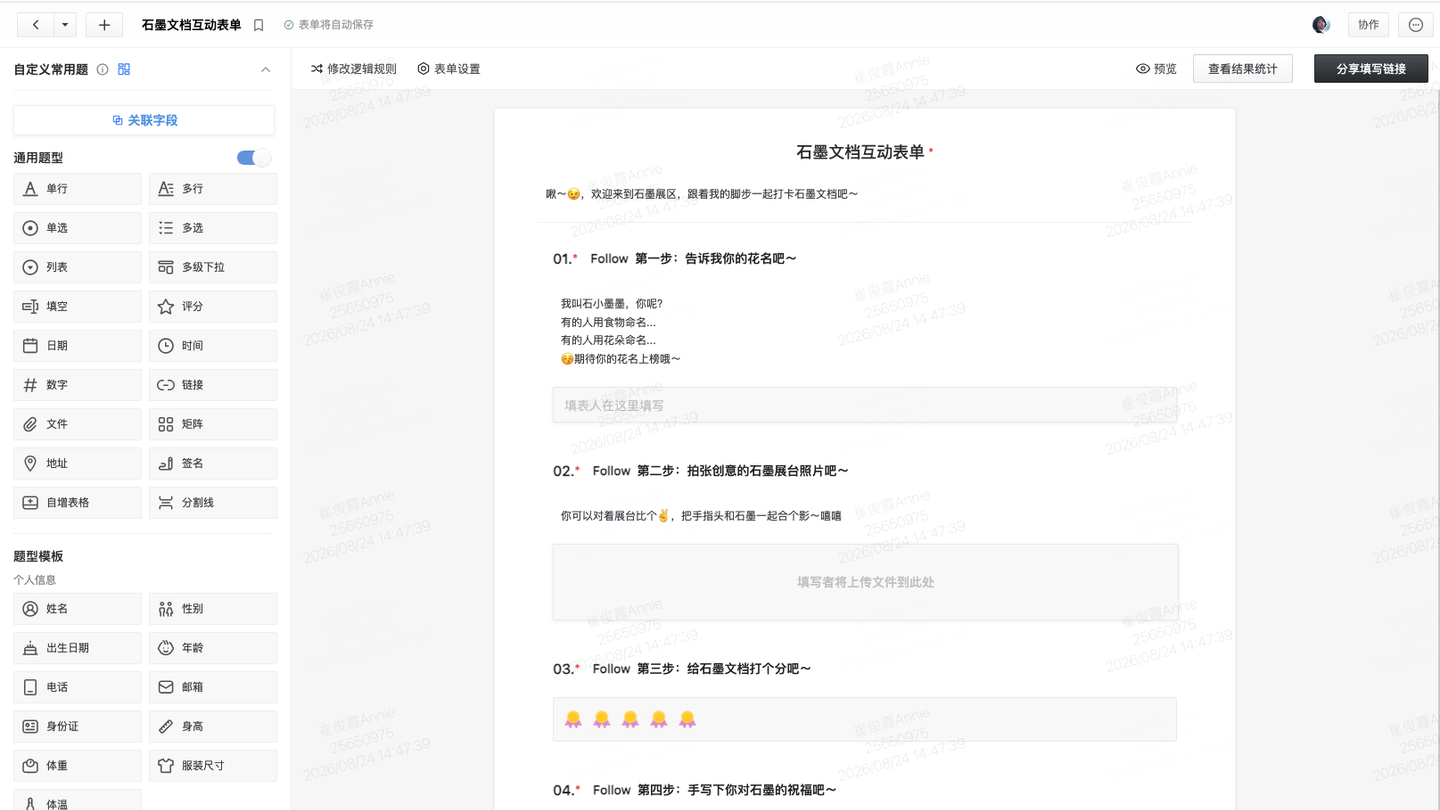The width and height of the screenshot is (1440, 810).
Task: Click the document name 石墨文档互动表单 in top bar
Action: click(x=192, y=25)
